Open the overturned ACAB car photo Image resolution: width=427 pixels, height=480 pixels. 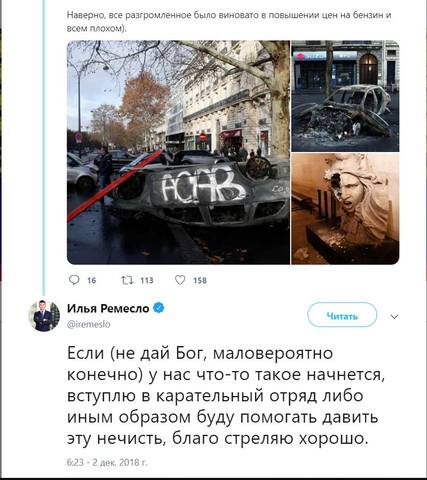pos(178,152)
